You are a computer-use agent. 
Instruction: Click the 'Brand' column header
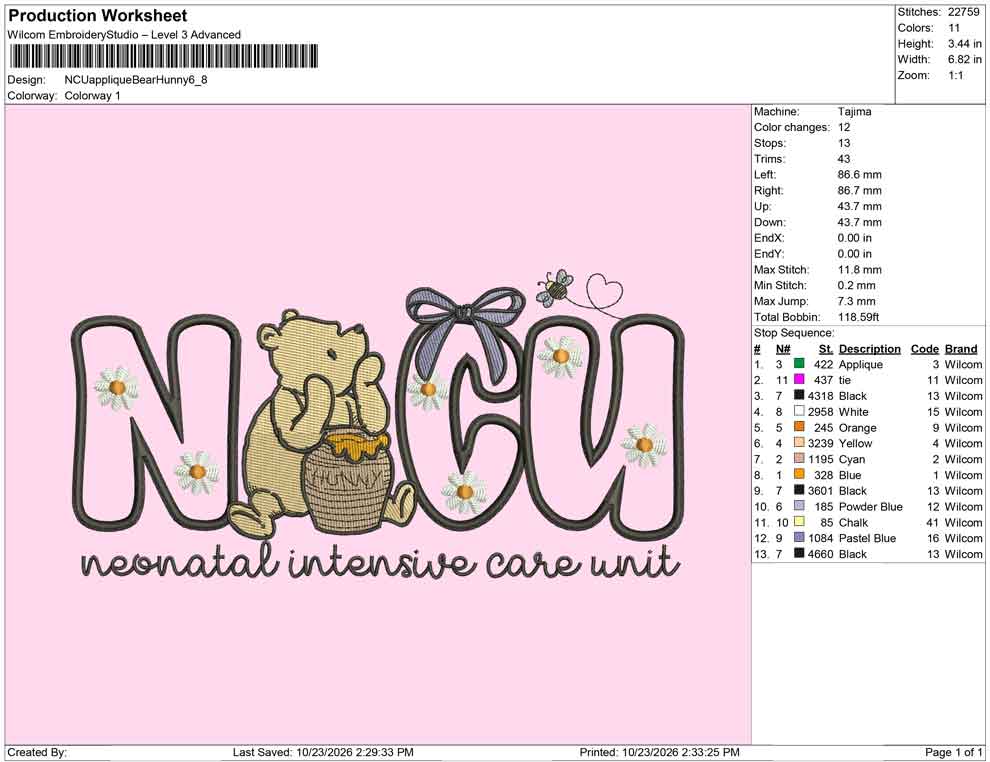tap(961, 348)
